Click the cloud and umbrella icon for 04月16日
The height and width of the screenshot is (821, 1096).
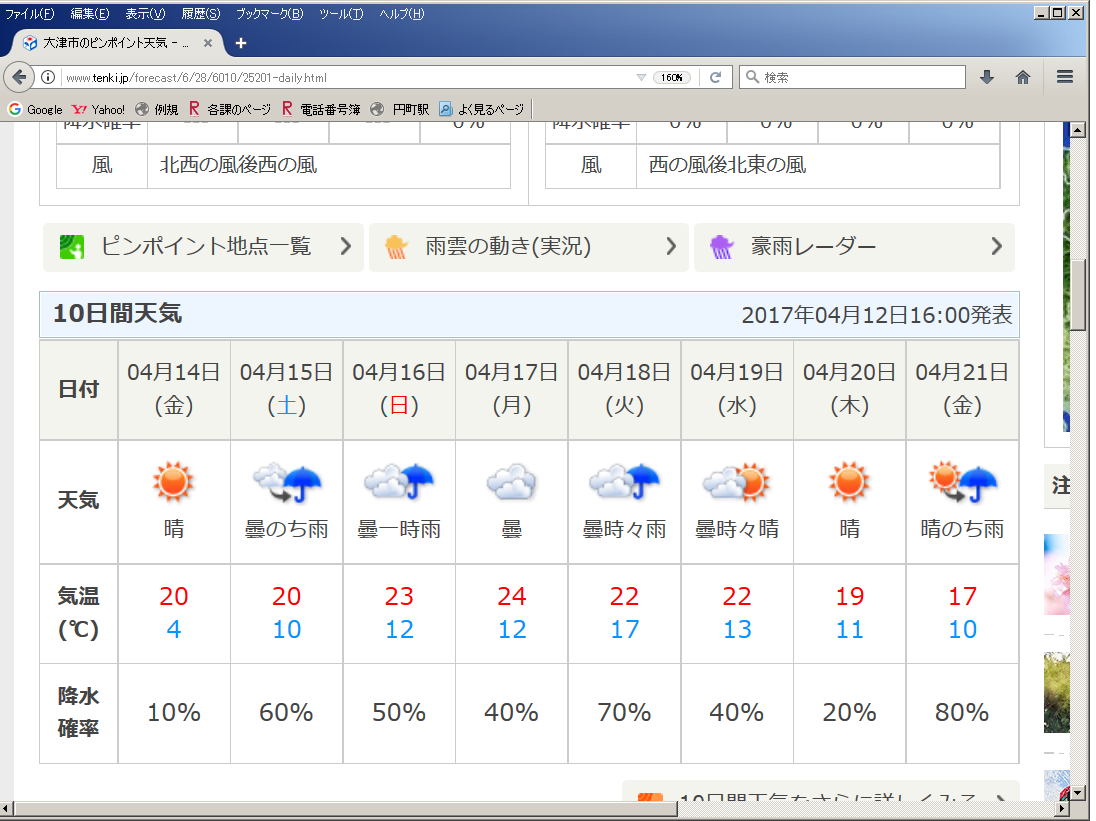click(x=399, y=481)
